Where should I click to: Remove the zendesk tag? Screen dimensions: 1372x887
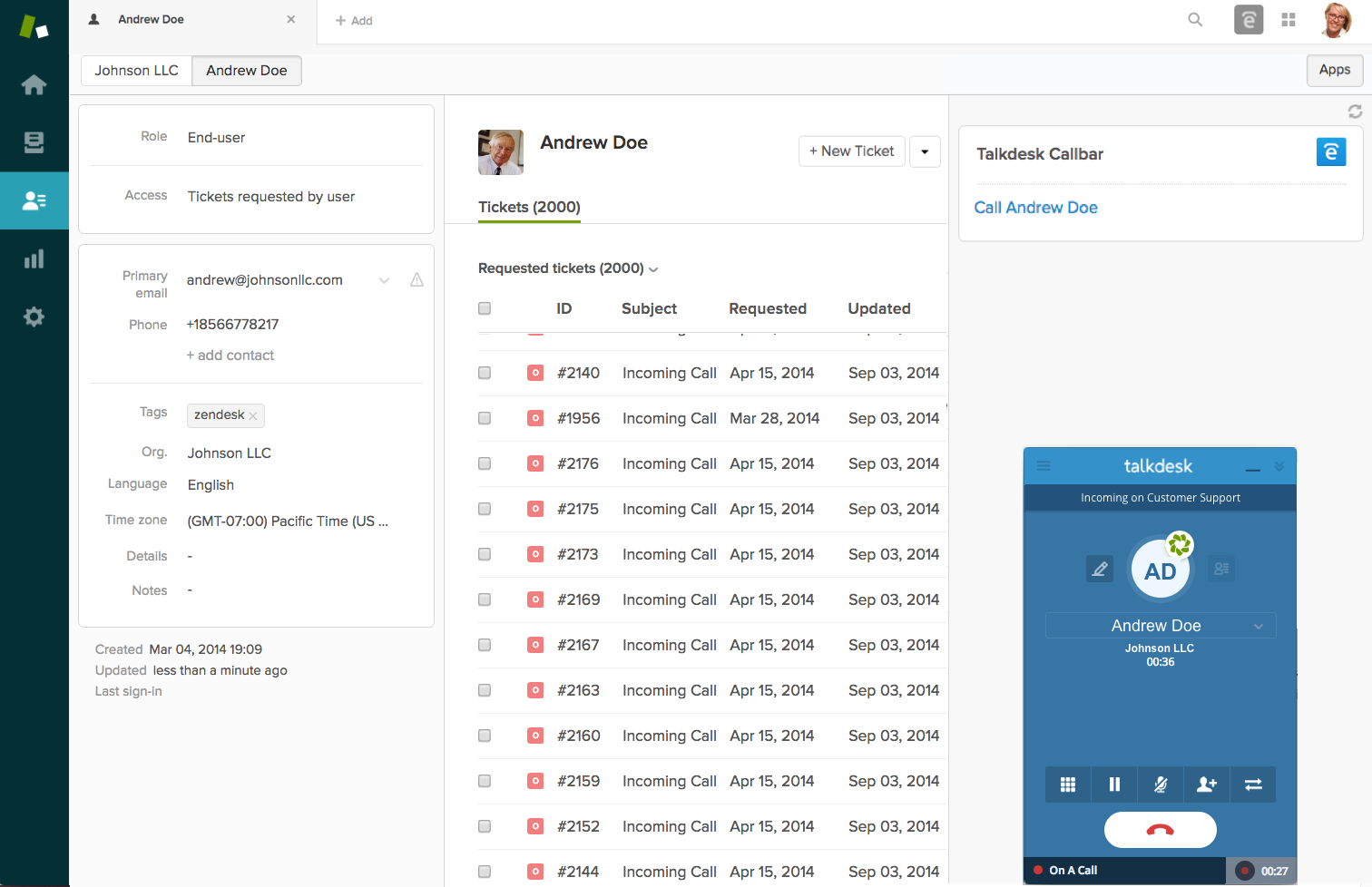(253, 415)
